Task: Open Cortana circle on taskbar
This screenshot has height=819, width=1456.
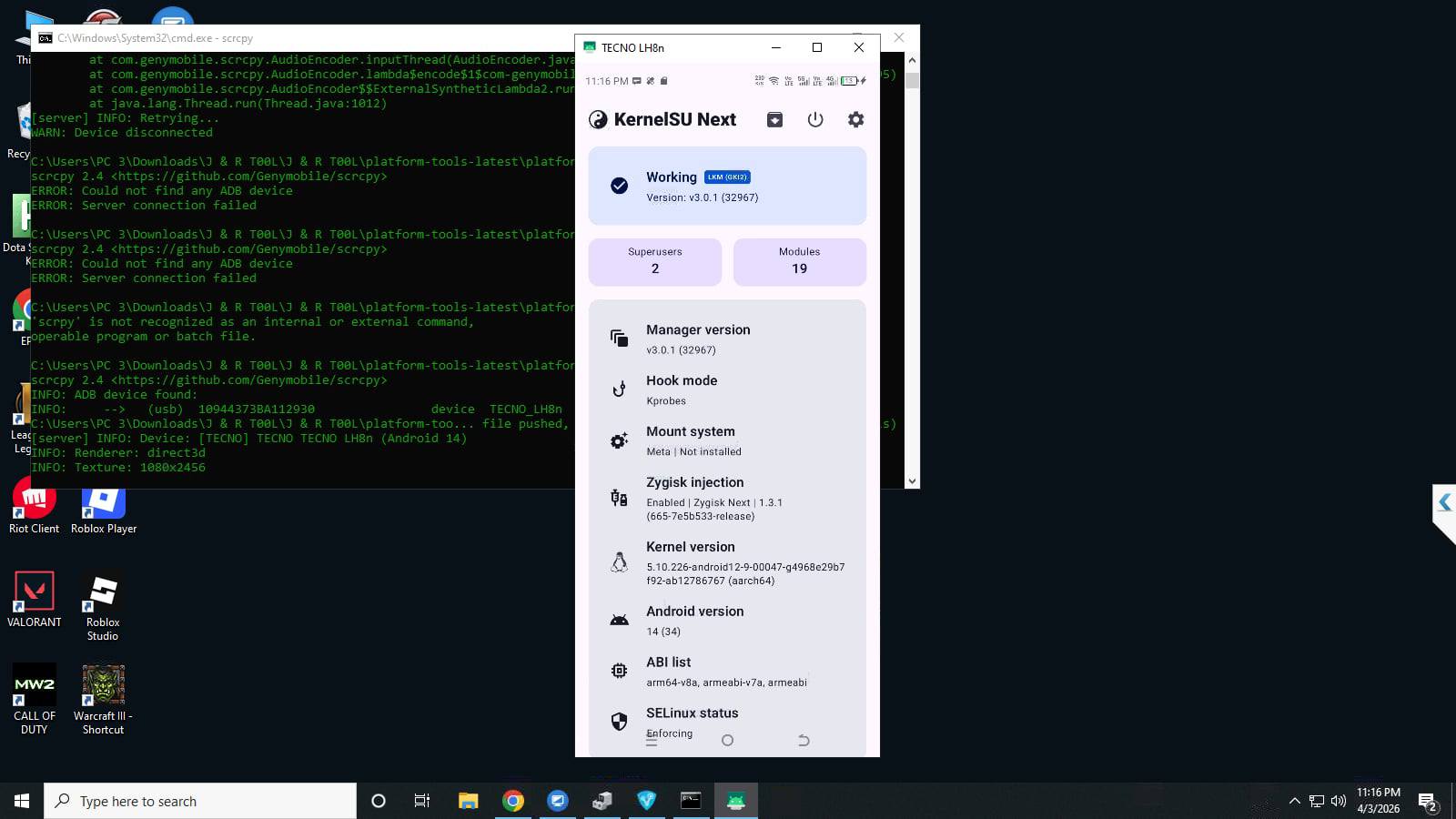Action: pos(379,801)
